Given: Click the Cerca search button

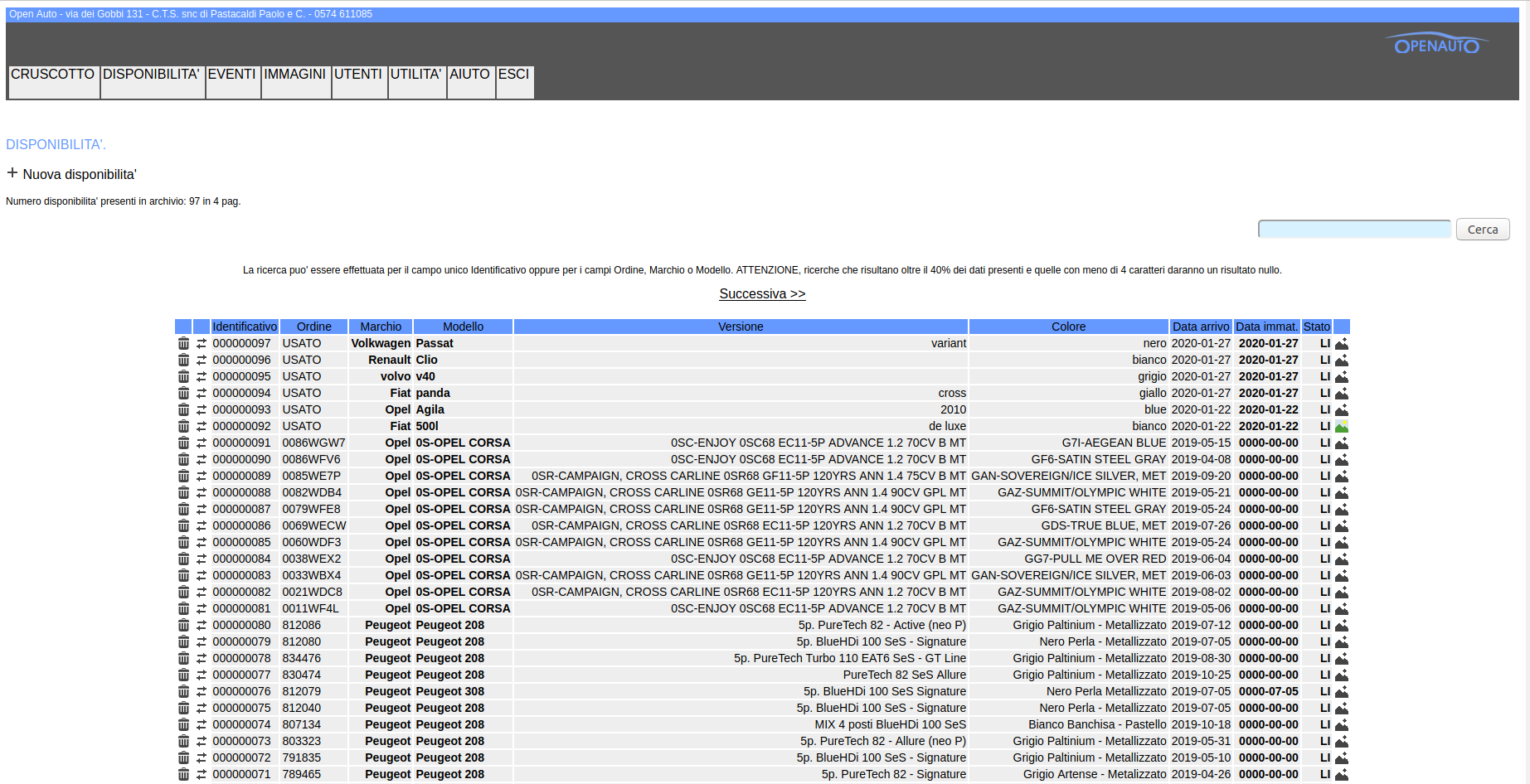Looking at the screenshot, I should click(x=1483, y=230).
